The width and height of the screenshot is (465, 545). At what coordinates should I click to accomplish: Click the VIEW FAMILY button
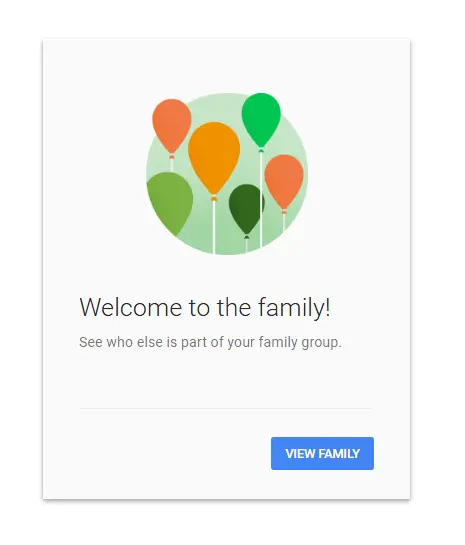(322, 453)
